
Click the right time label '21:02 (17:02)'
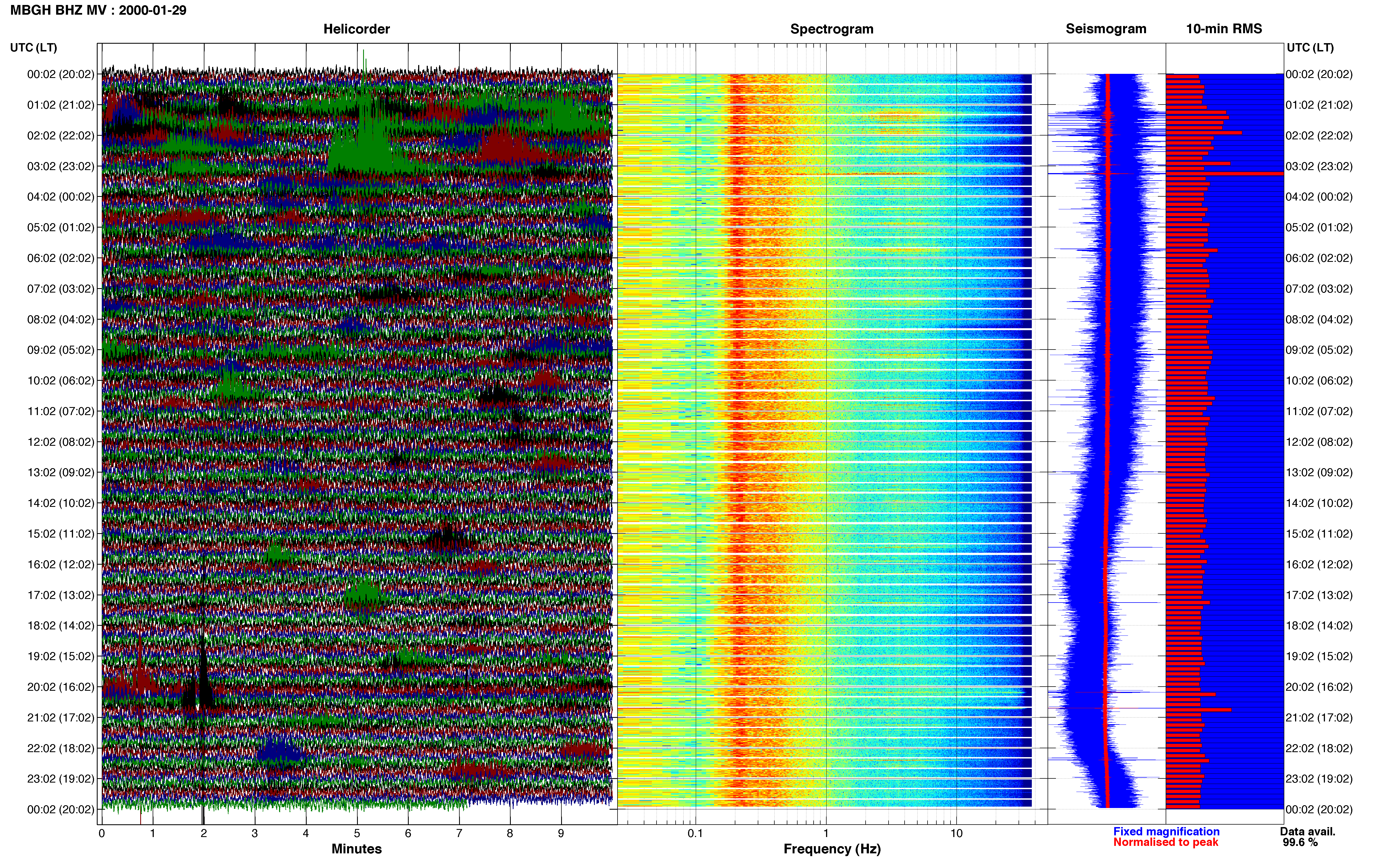pos(1319,718)
